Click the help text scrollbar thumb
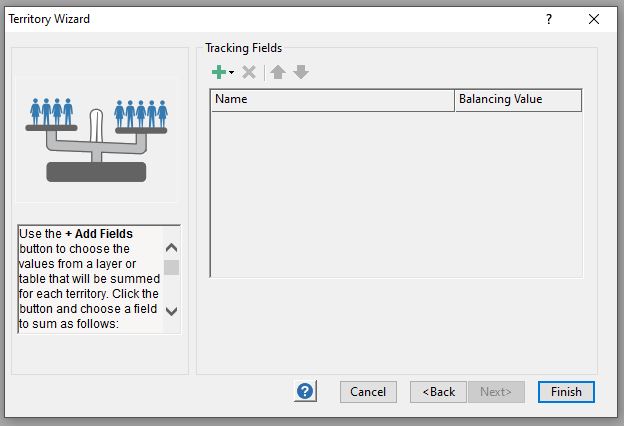624x426 pixels. pos(171,267)
